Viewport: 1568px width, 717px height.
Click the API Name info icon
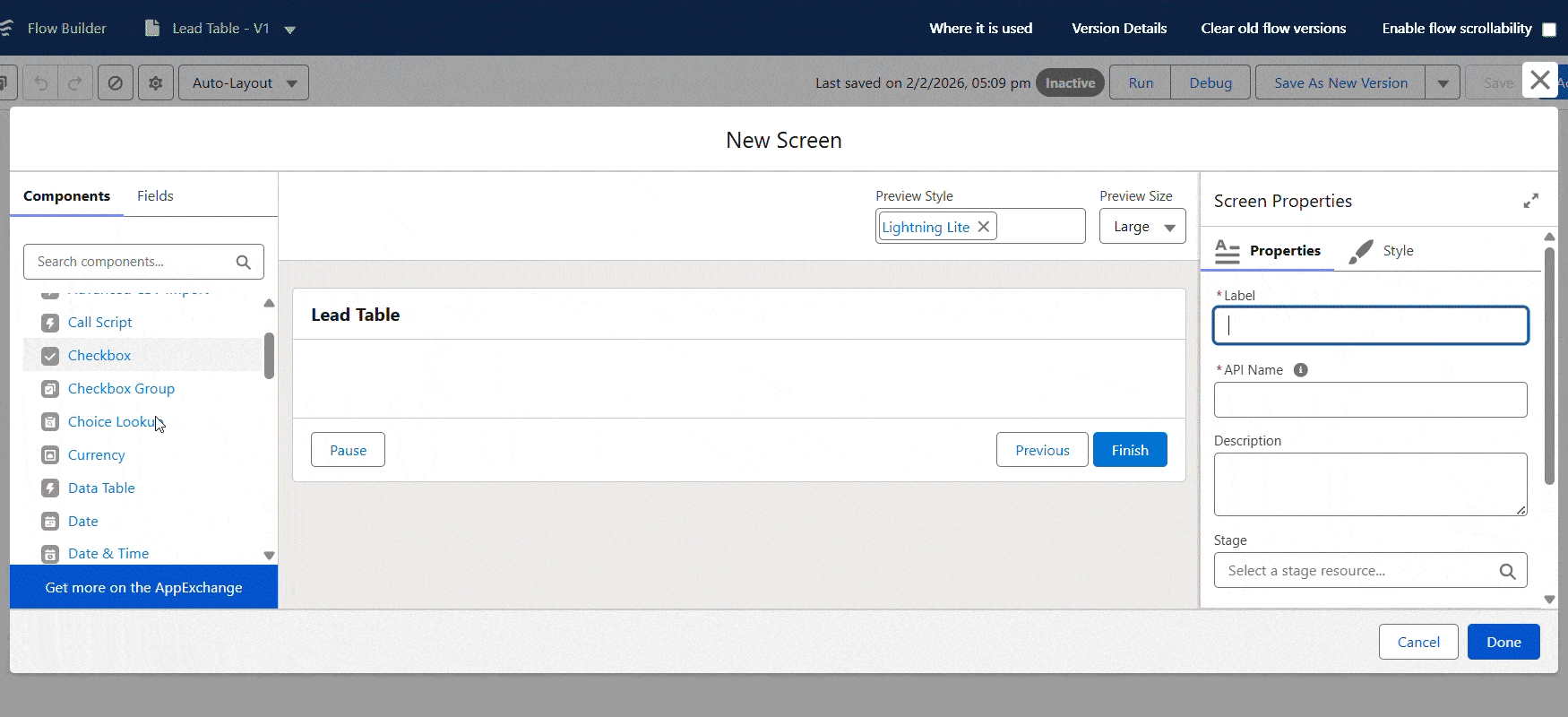(x=1301, y=370)
